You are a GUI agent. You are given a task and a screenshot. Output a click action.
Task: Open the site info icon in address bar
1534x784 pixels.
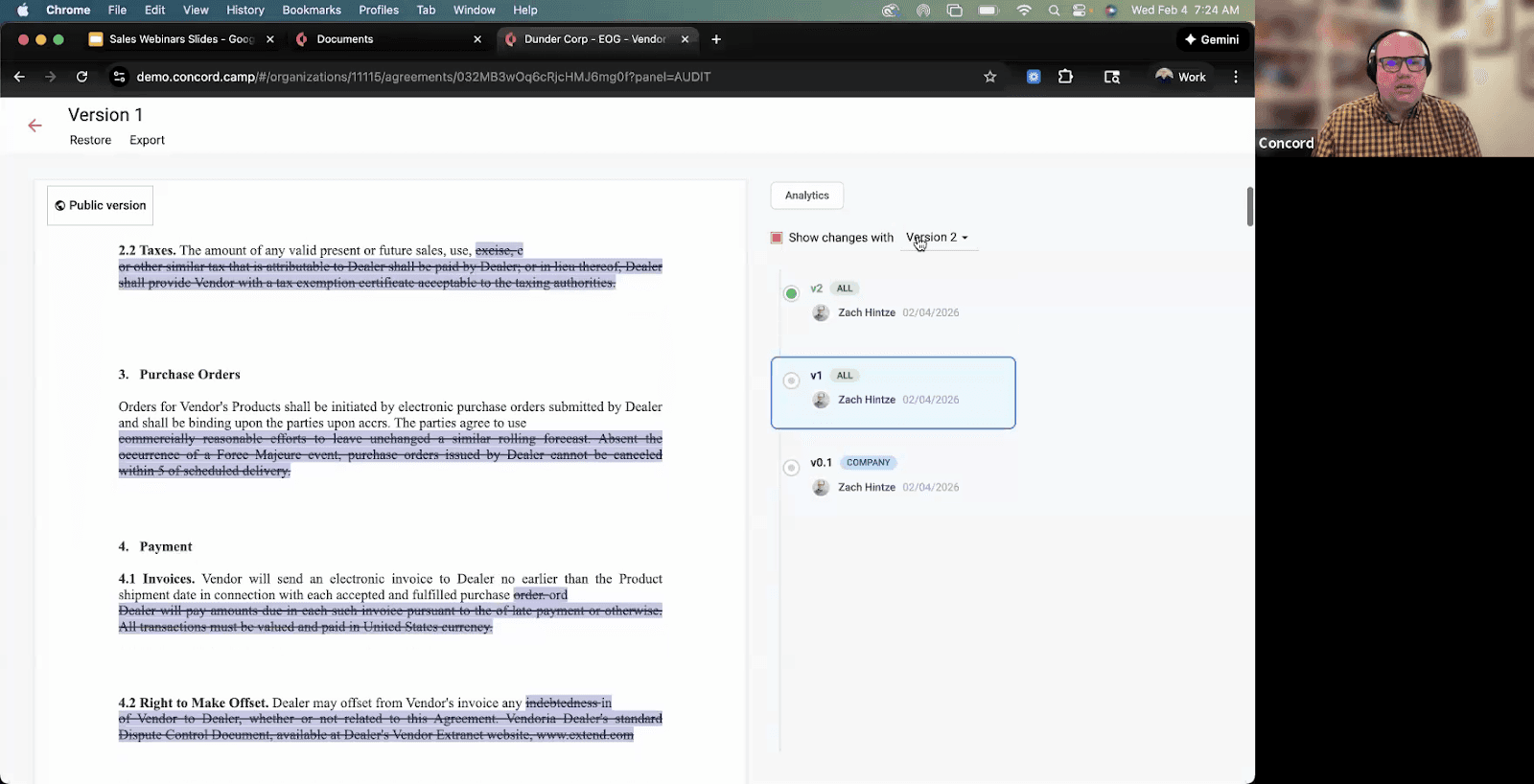point(119,77)
